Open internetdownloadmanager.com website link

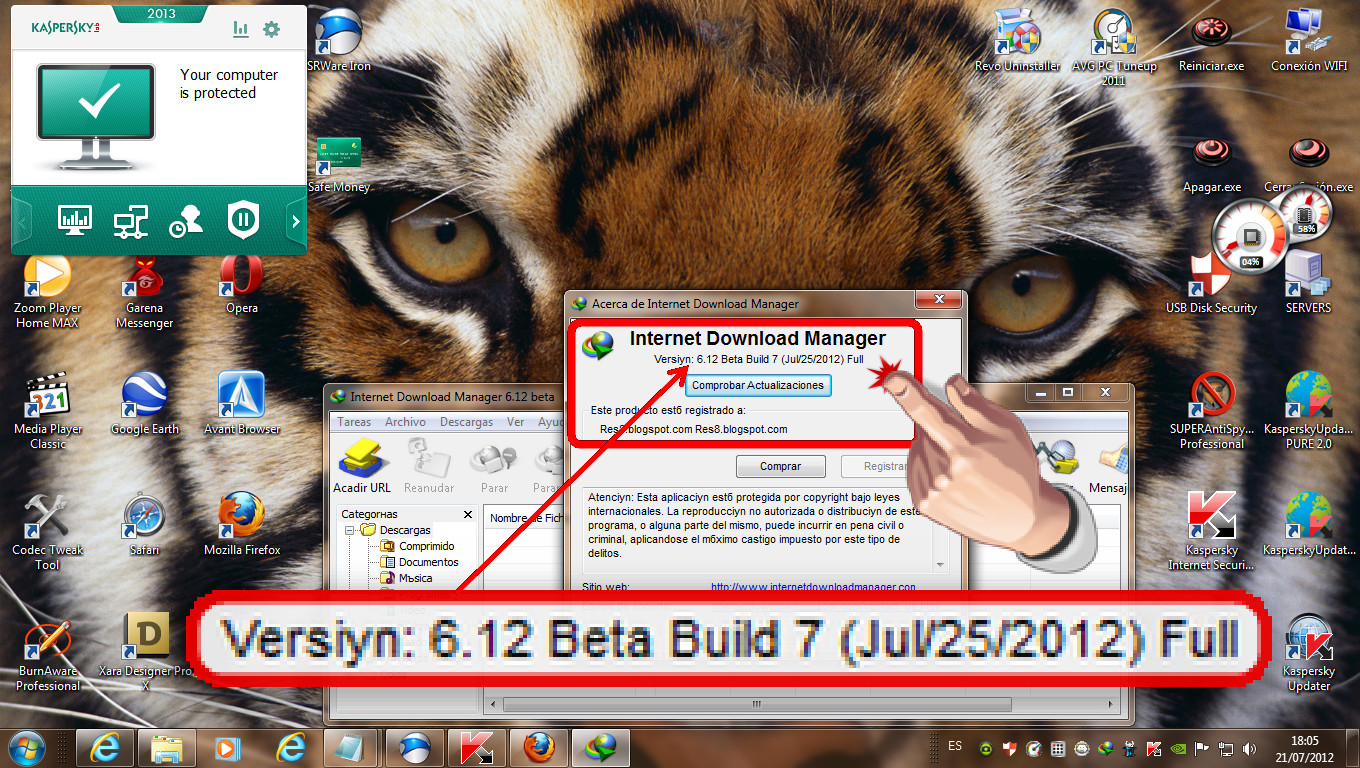(813, 587)
